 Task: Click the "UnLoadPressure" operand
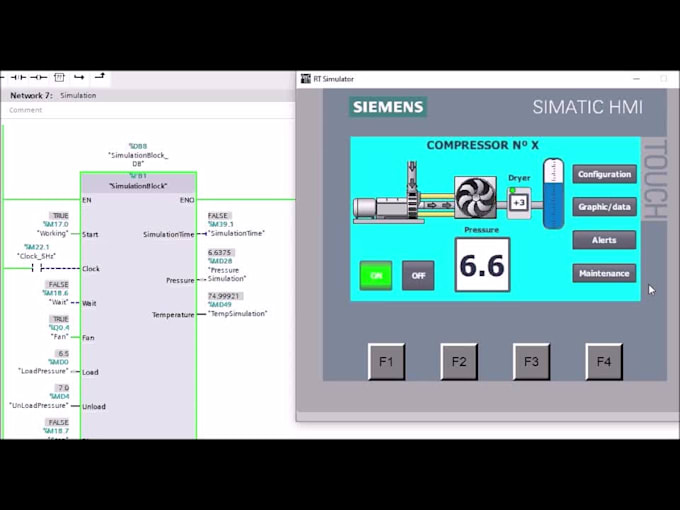tap(39, 405)
